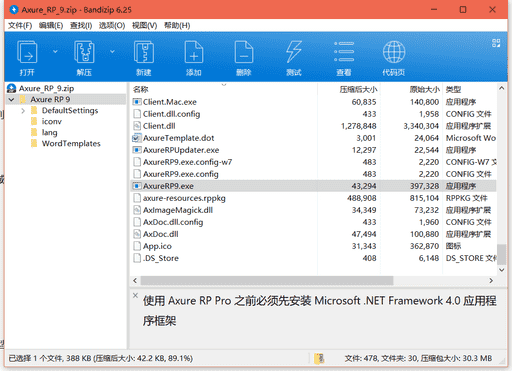512x371 pixels.
Task: Click the 397,328 original size cell
Action: click(x=424, y=186)
